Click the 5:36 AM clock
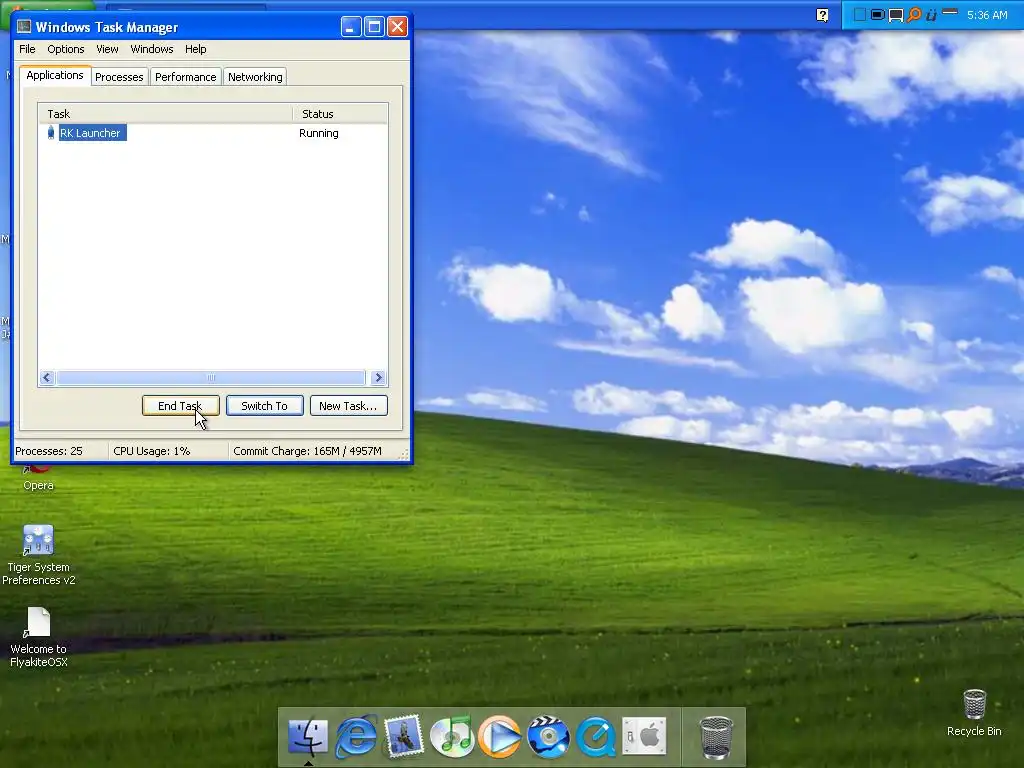 pos(987,15)
